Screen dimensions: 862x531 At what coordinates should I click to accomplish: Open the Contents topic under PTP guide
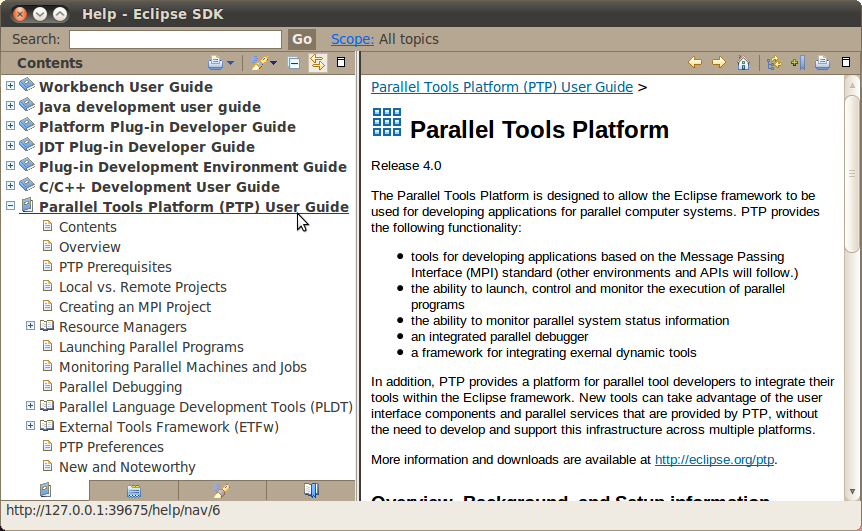[x=88, y=227]
